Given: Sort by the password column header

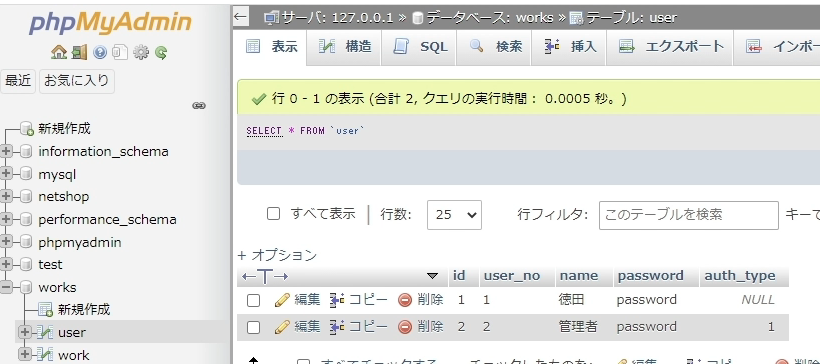Looking at the screenshot, I should pos(651,276).
